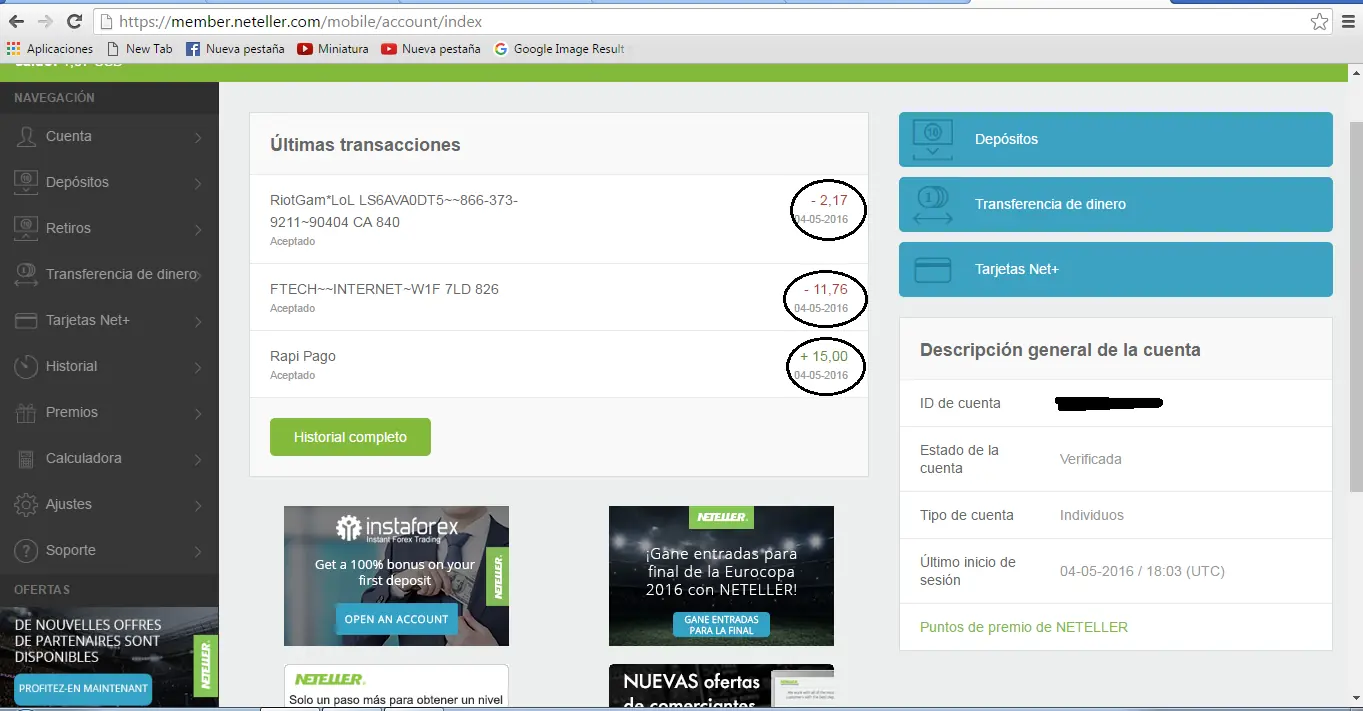Click the + 15,00 transaction amount
Screen dimensions: 1363x711
pyautogui.click(x=824, y=356)
